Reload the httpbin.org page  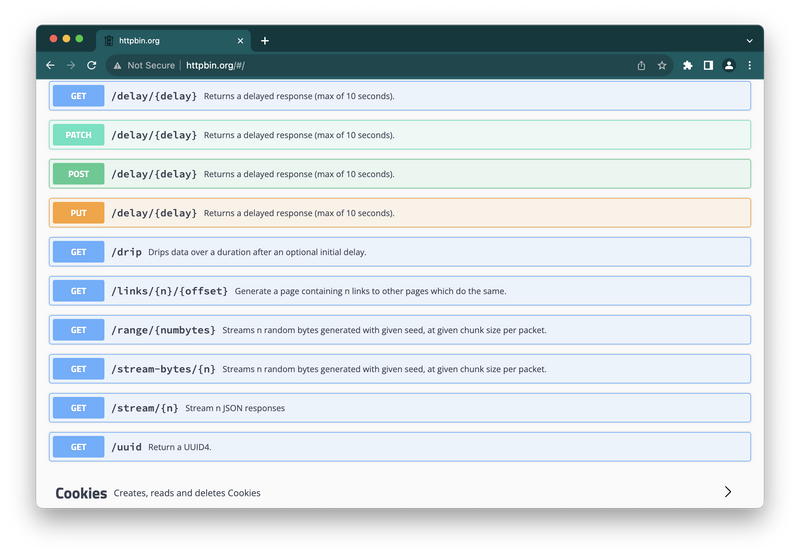(92, 65)
